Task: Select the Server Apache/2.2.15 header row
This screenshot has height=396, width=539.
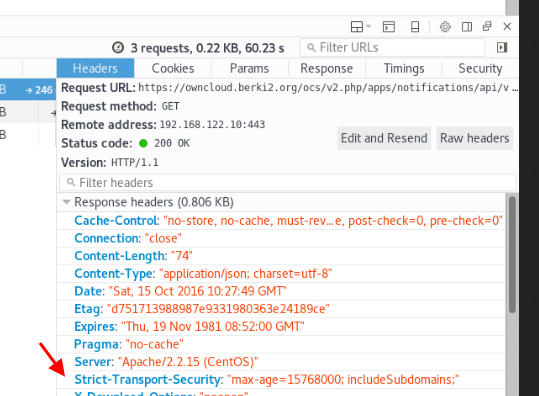Action: click(x=281, y=362)
